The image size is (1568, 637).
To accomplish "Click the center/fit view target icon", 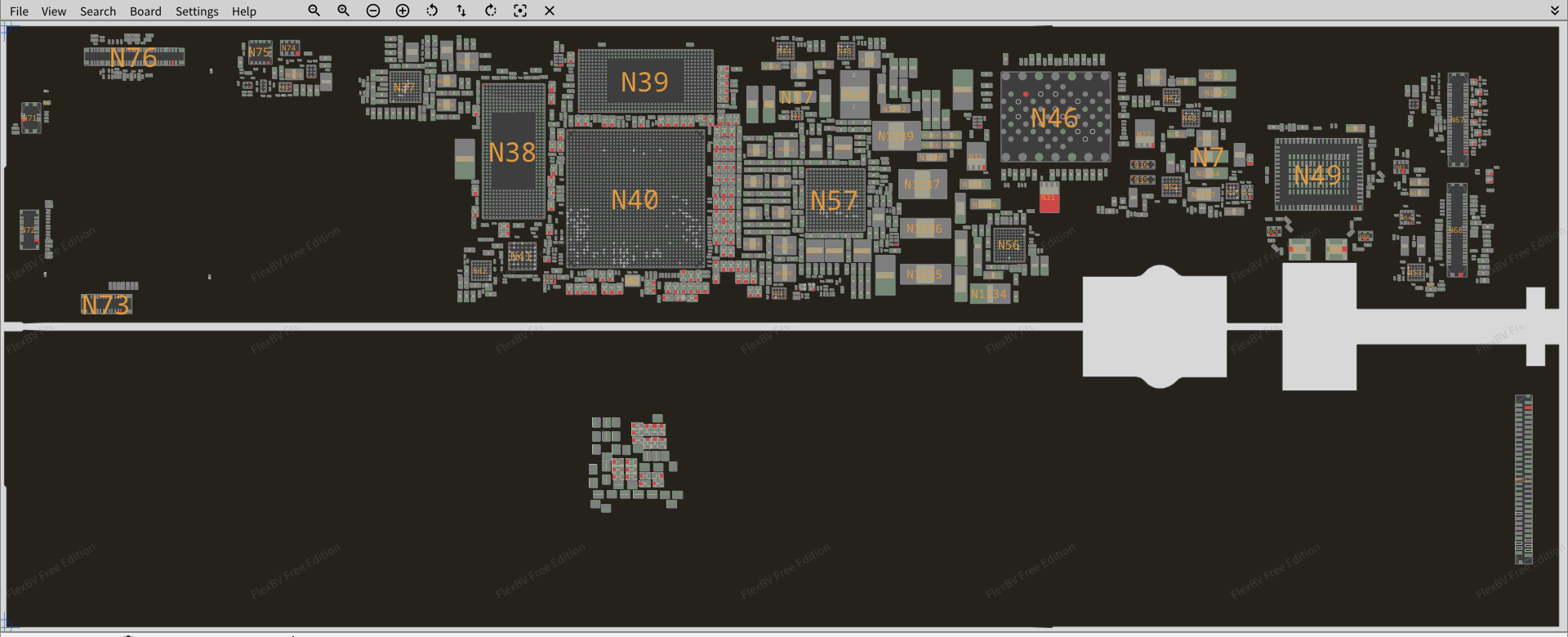I will click(x=520, y=11).
